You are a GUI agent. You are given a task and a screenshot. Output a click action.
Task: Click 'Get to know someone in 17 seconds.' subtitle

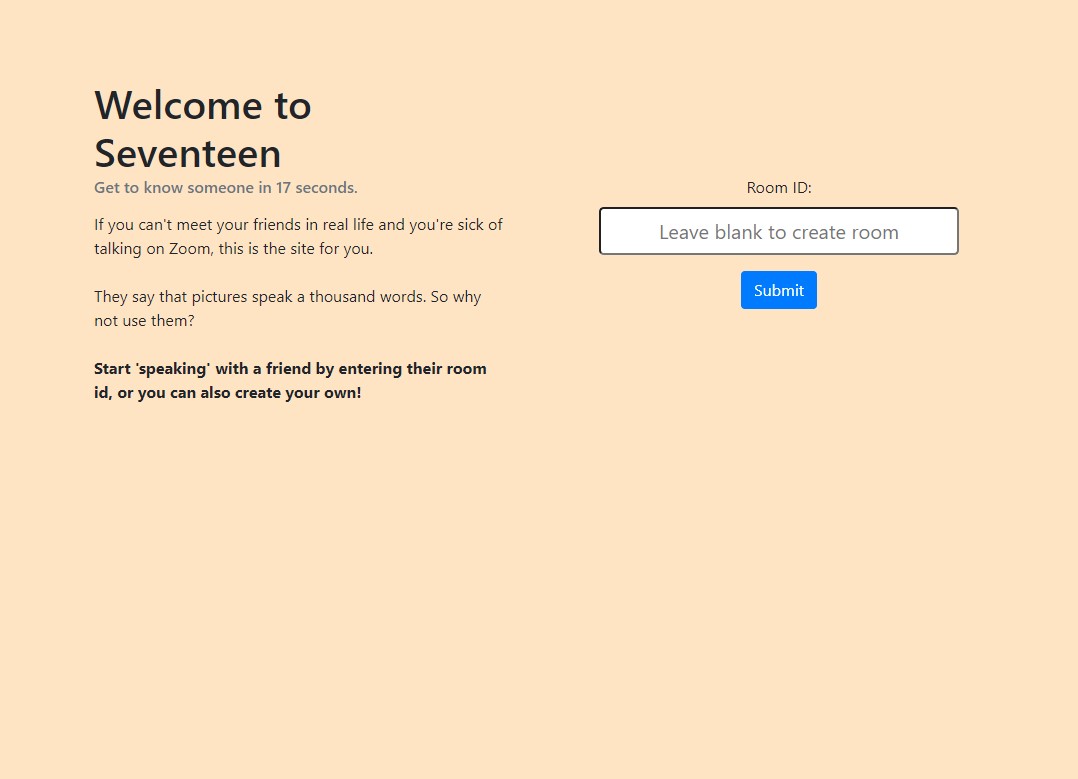pos(226,188)
